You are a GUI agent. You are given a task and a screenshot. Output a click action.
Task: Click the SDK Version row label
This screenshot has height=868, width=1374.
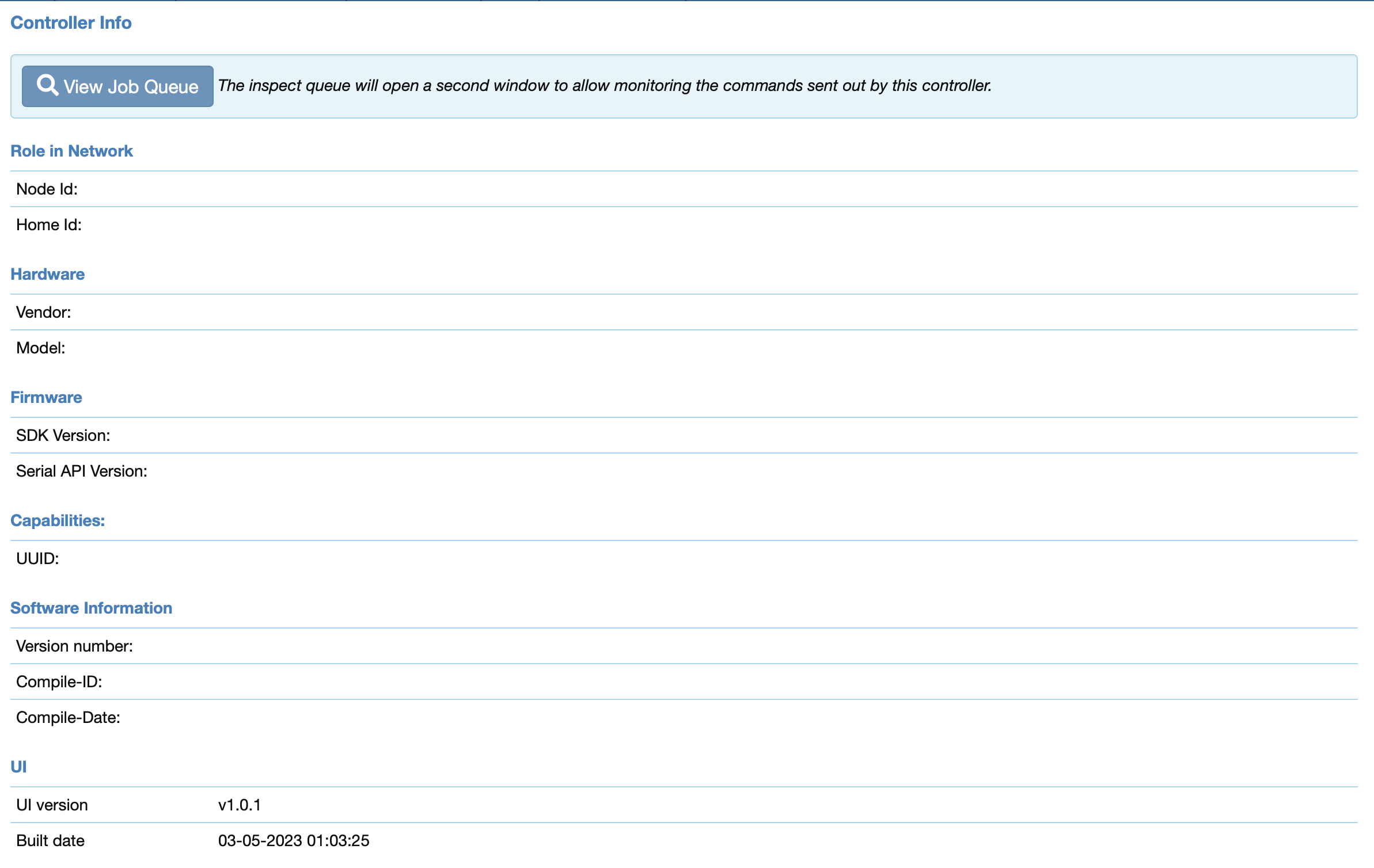63,435
